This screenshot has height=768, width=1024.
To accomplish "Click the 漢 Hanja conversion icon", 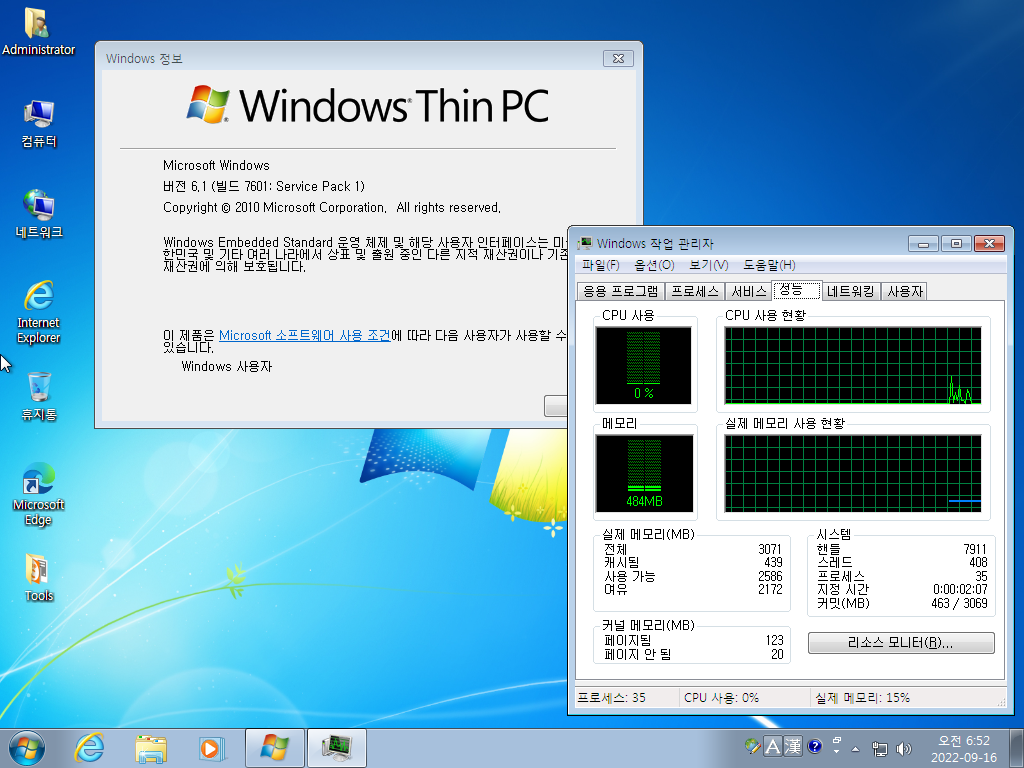I will point(793,746).
